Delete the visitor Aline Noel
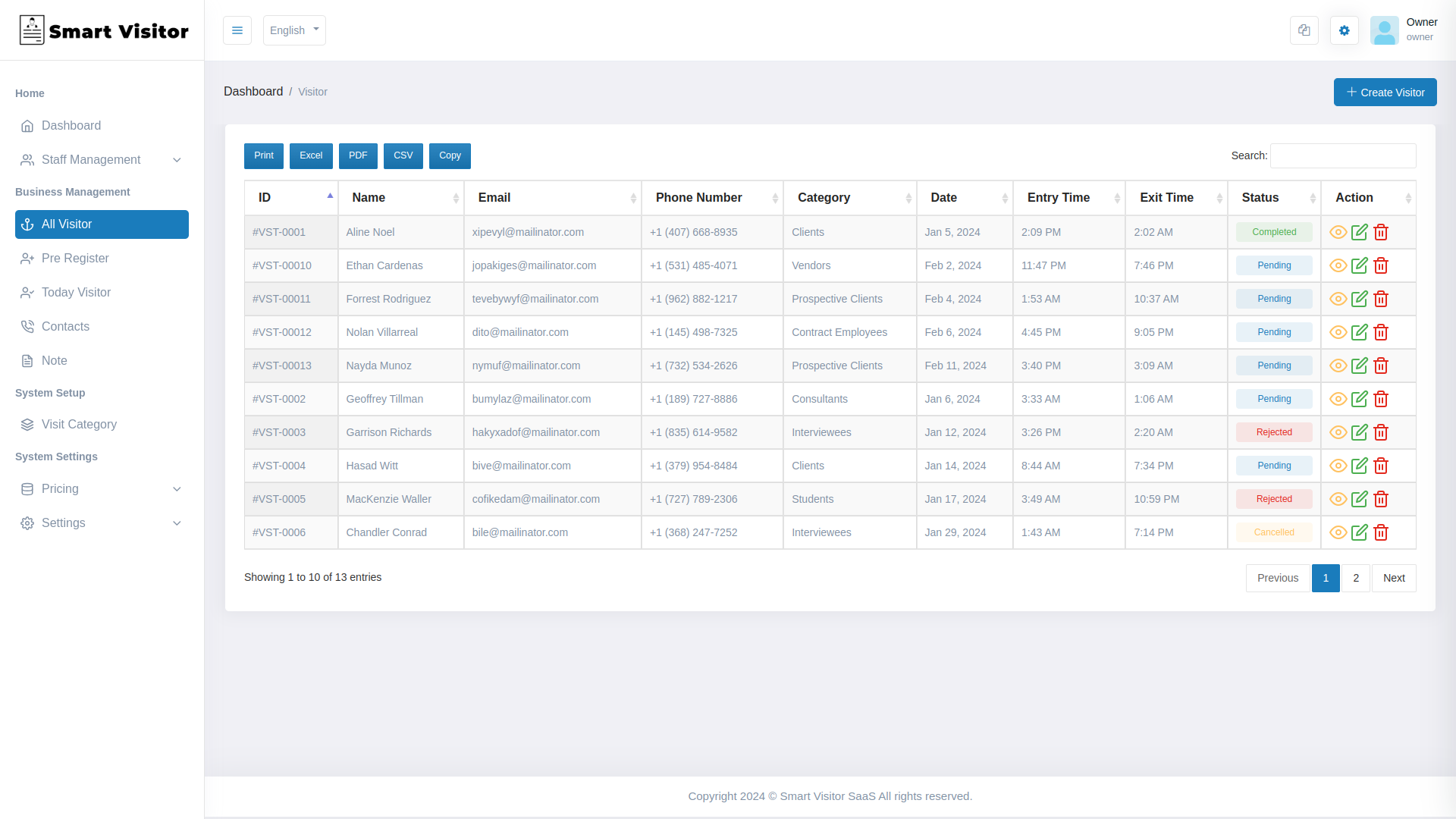 click(1380, 232)
